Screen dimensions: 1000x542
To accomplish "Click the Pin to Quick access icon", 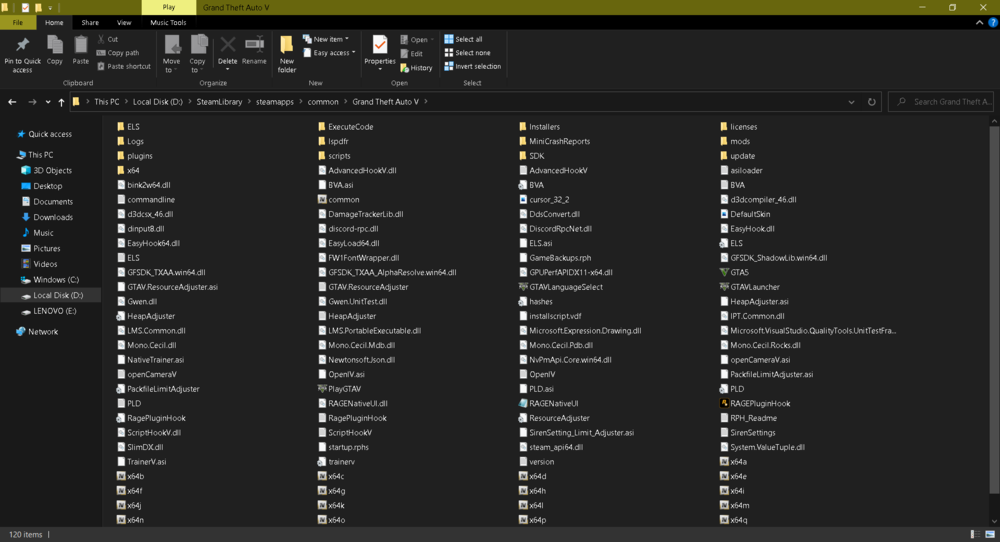I will click(22, 45).
